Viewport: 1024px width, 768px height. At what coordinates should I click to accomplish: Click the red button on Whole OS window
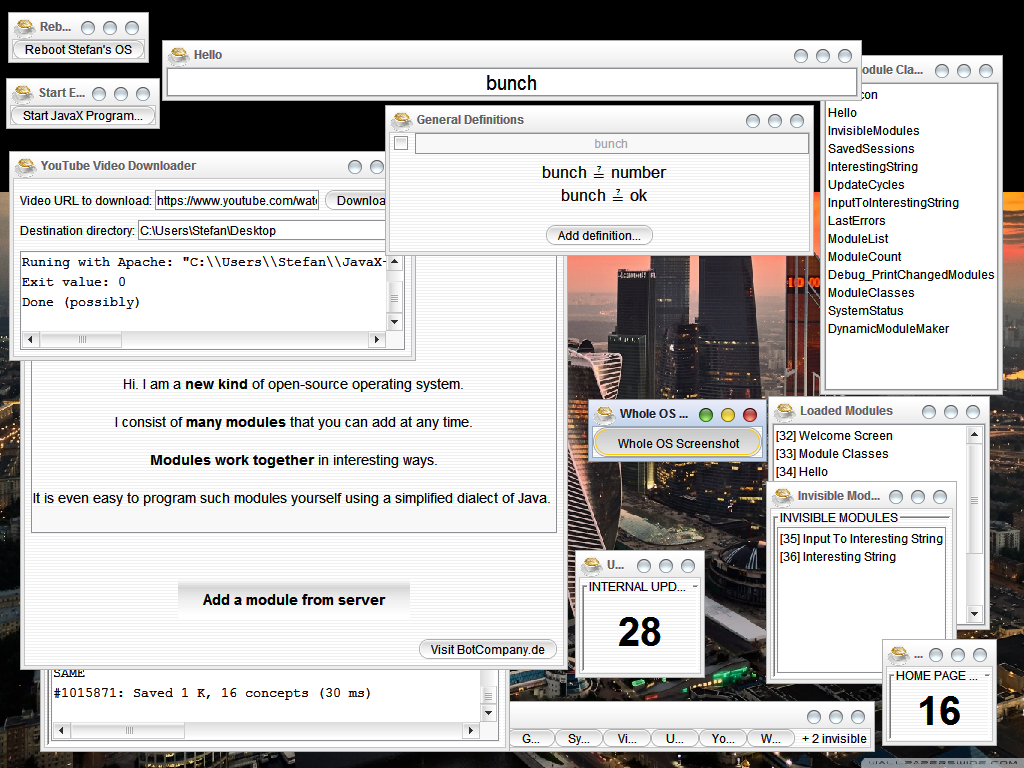pos(750,415)
